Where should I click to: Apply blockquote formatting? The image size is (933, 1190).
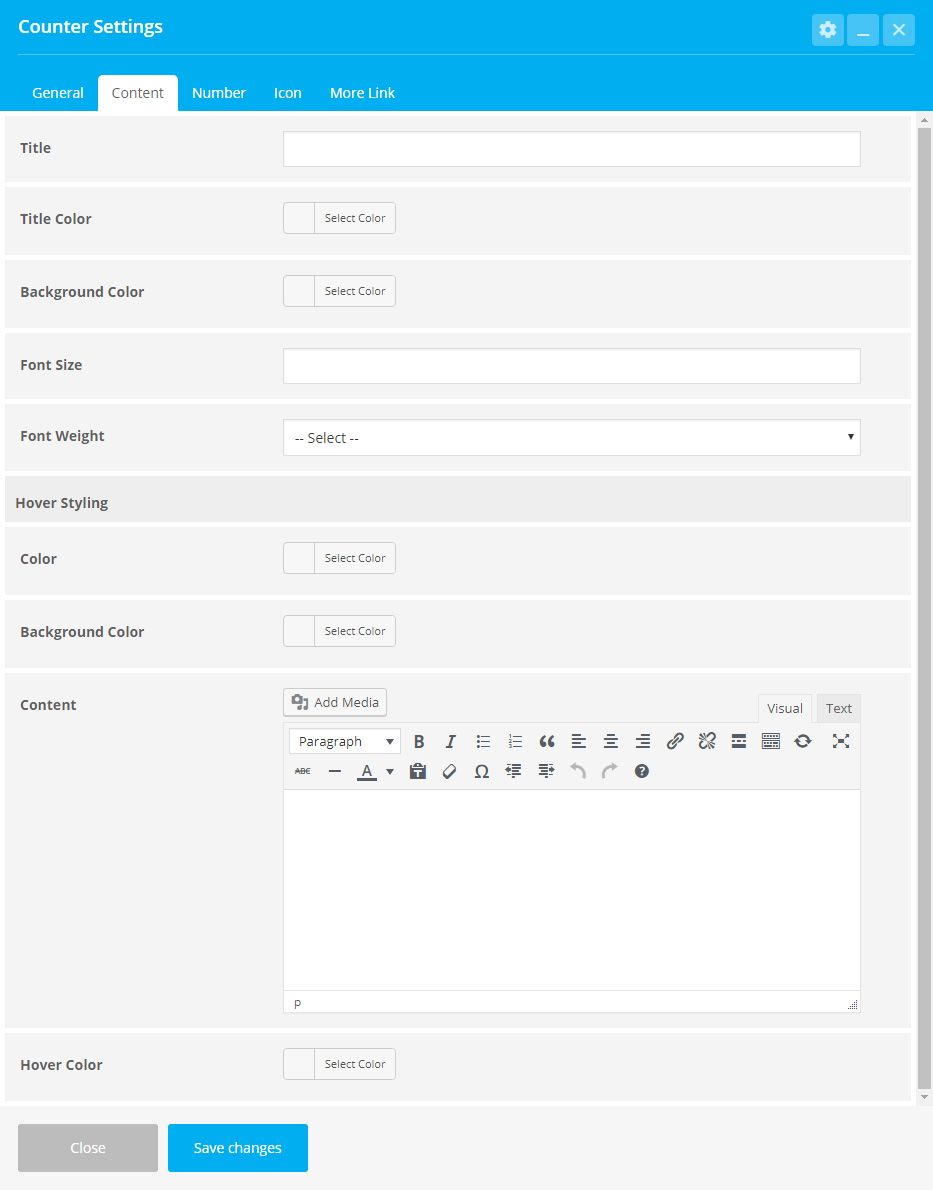pyautogui.click(x=547, y=741)
